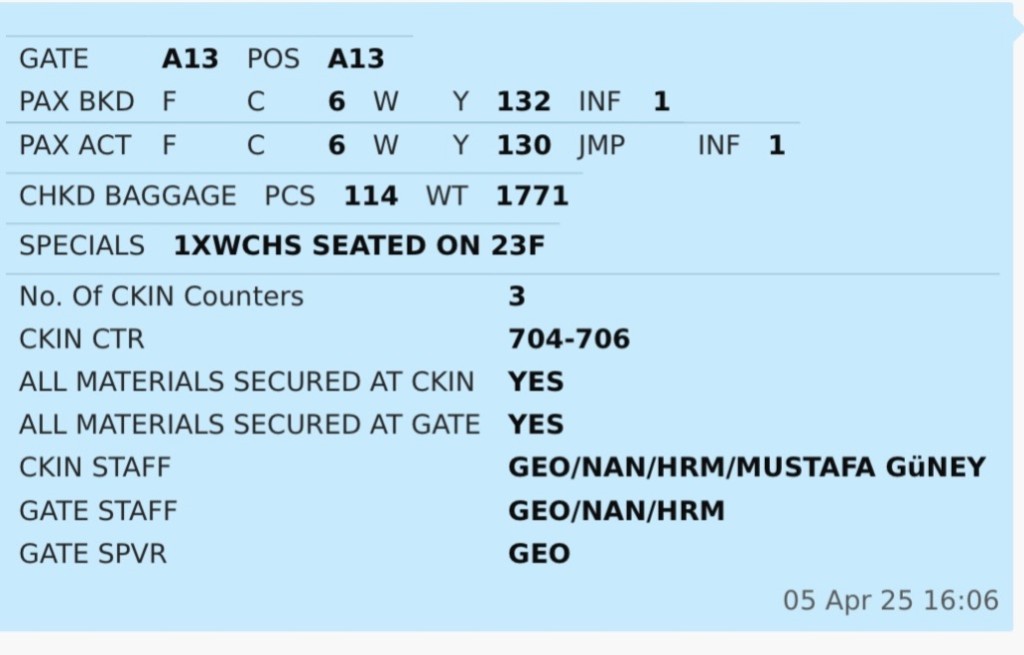1024x655 pixels.
Task: Click the GATE SPVR value GEO
Action: [539, 554]
